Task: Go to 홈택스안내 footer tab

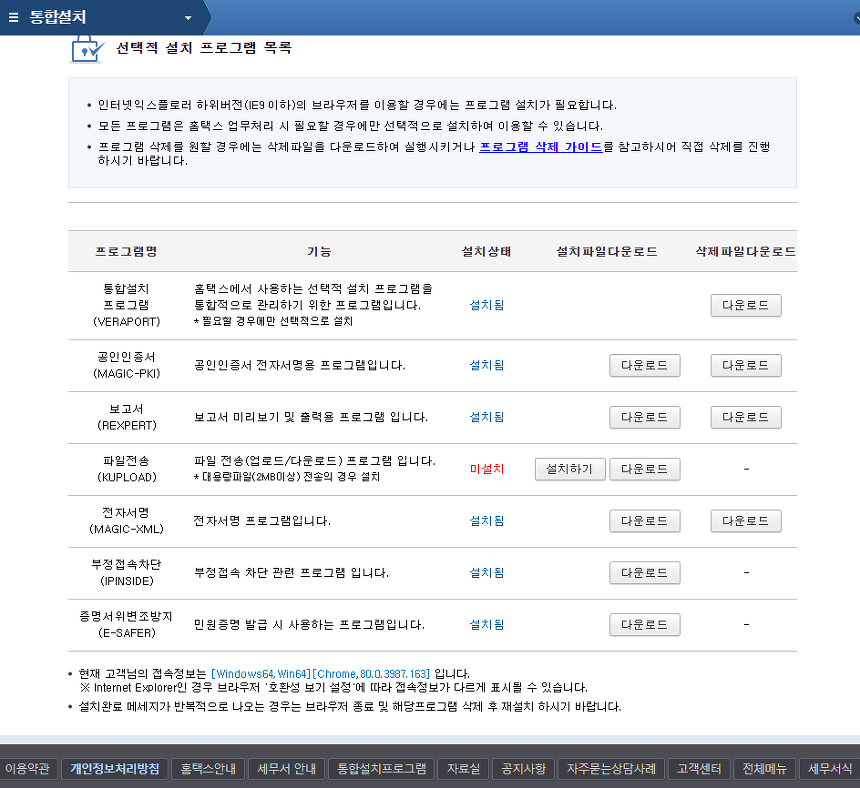Action: [x=206, y=769]
